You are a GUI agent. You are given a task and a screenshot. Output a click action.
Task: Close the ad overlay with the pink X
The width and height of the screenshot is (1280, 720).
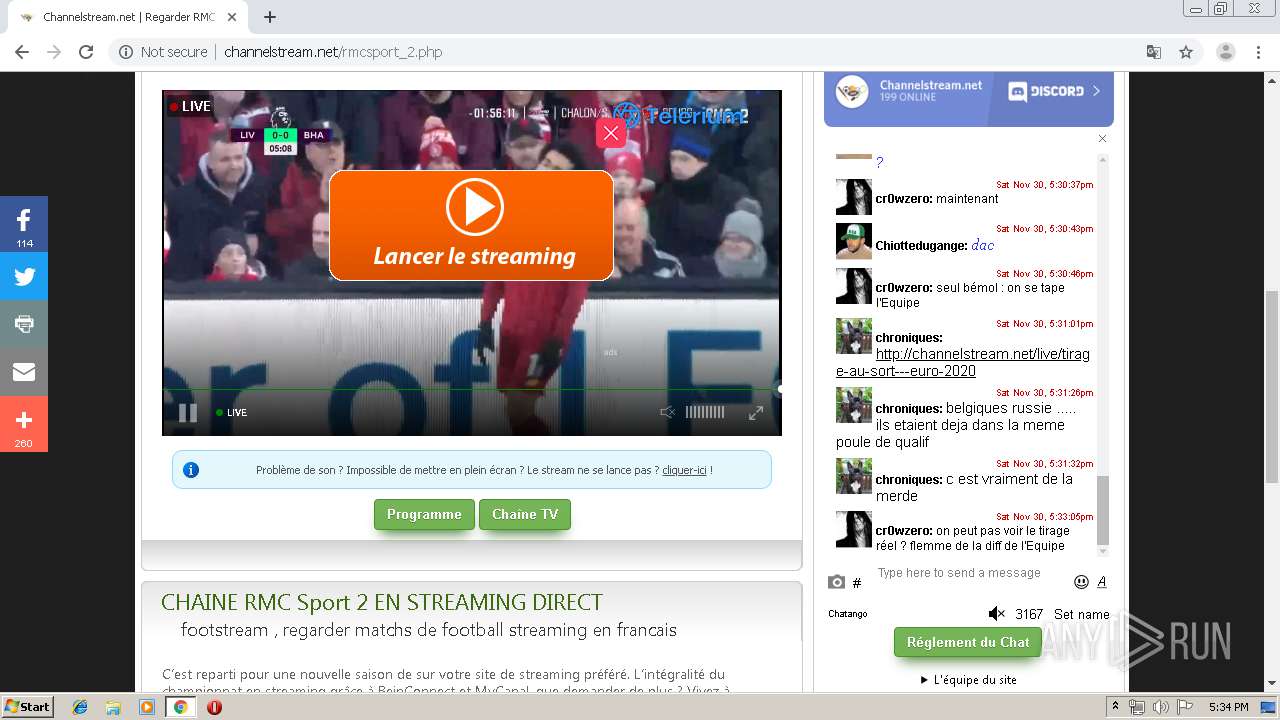[x=611, y=133]
